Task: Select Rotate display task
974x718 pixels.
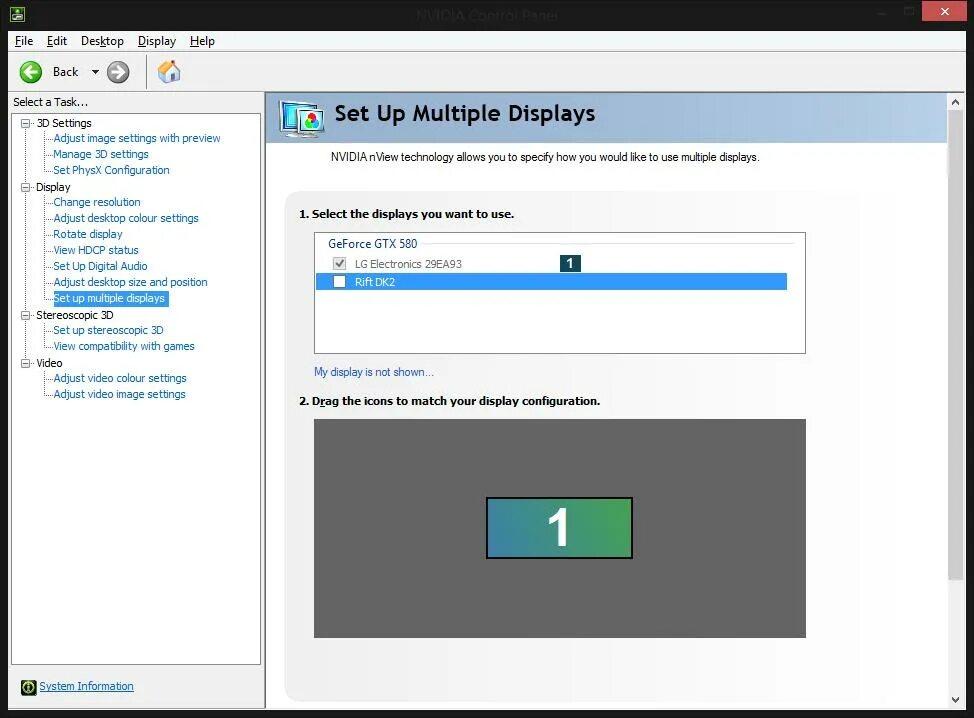Action: 88,234
